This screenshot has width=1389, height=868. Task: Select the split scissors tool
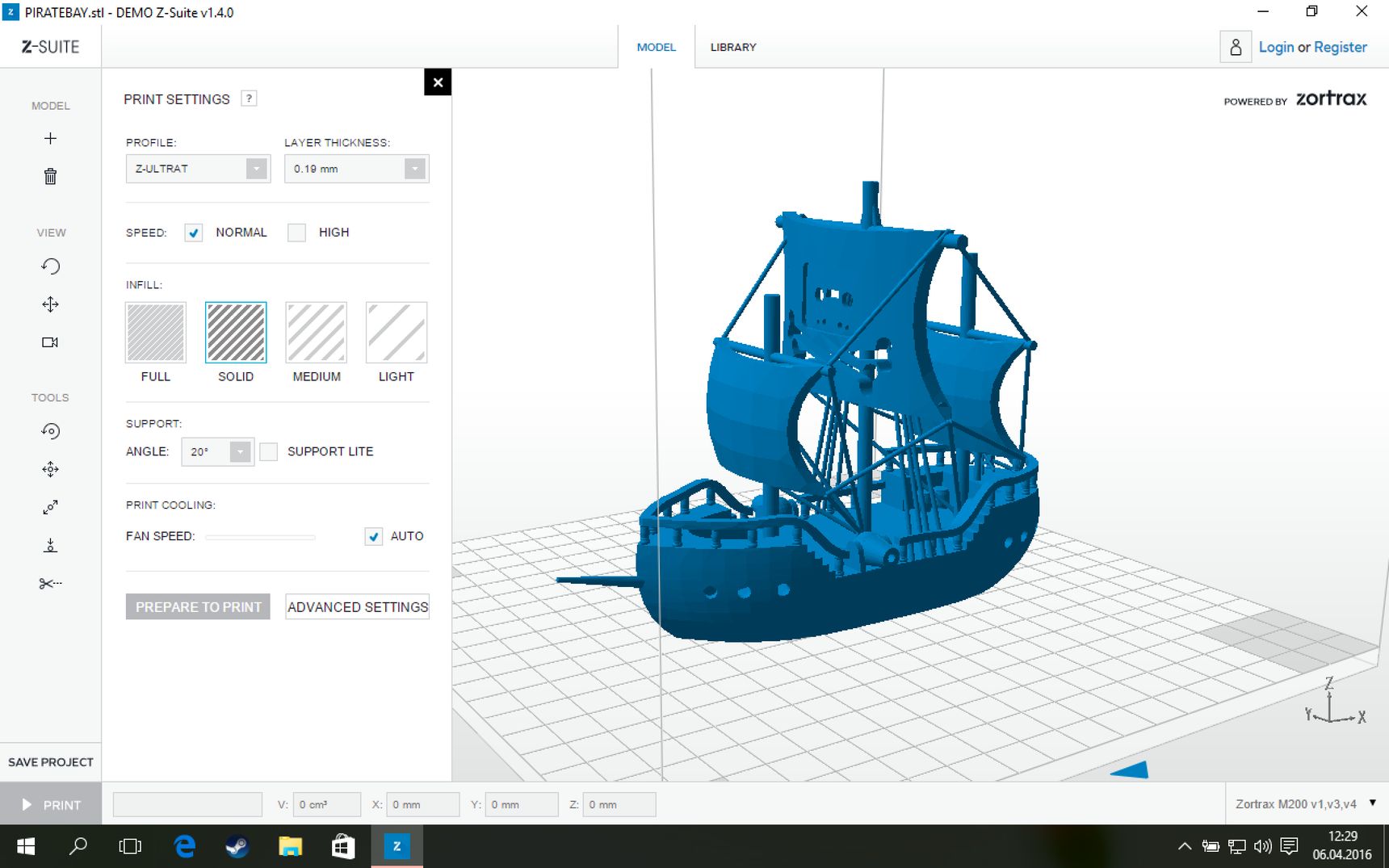point(50,583)
